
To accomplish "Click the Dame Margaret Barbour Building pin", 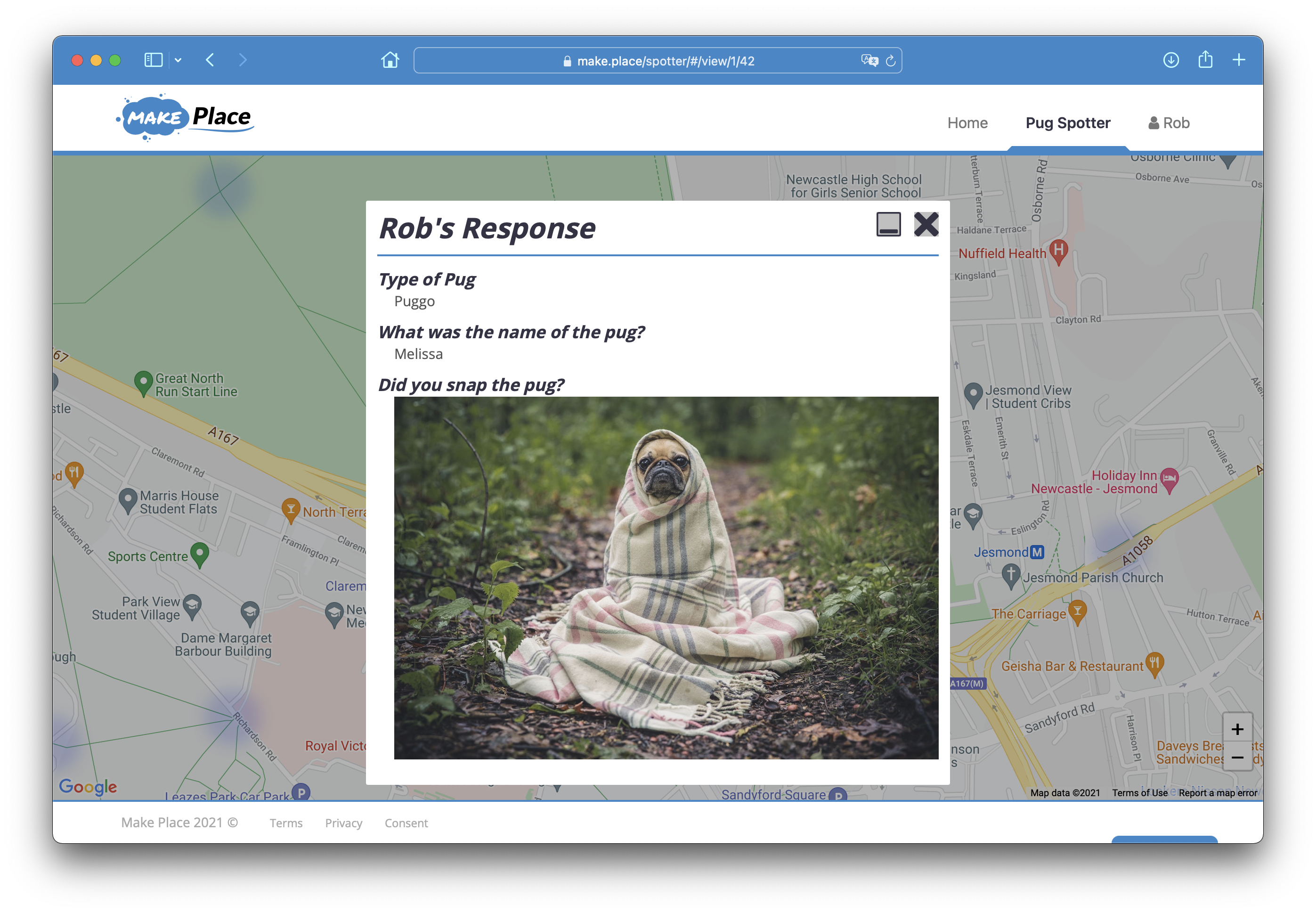I will coord(249,613).
